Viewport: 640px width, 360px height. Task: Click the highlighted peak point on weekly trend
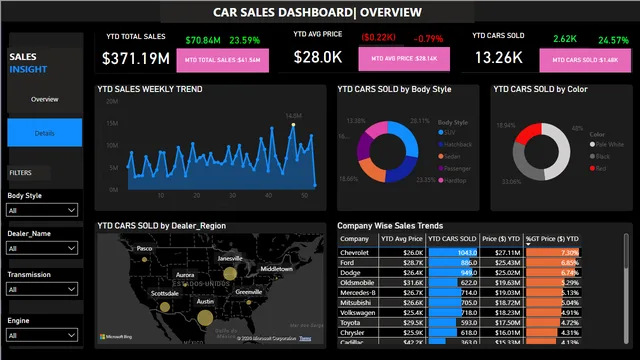(x=293, y=124)
